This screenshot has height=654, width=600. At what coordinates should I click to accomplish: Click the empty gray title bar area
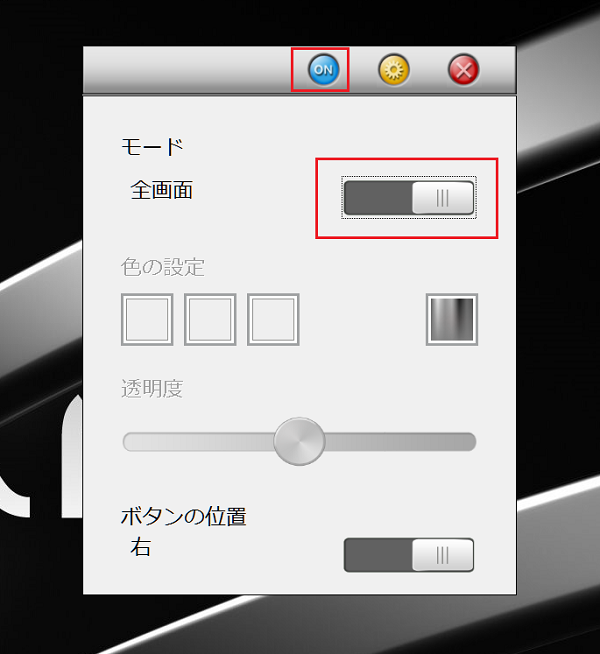[x=187, y=70]
